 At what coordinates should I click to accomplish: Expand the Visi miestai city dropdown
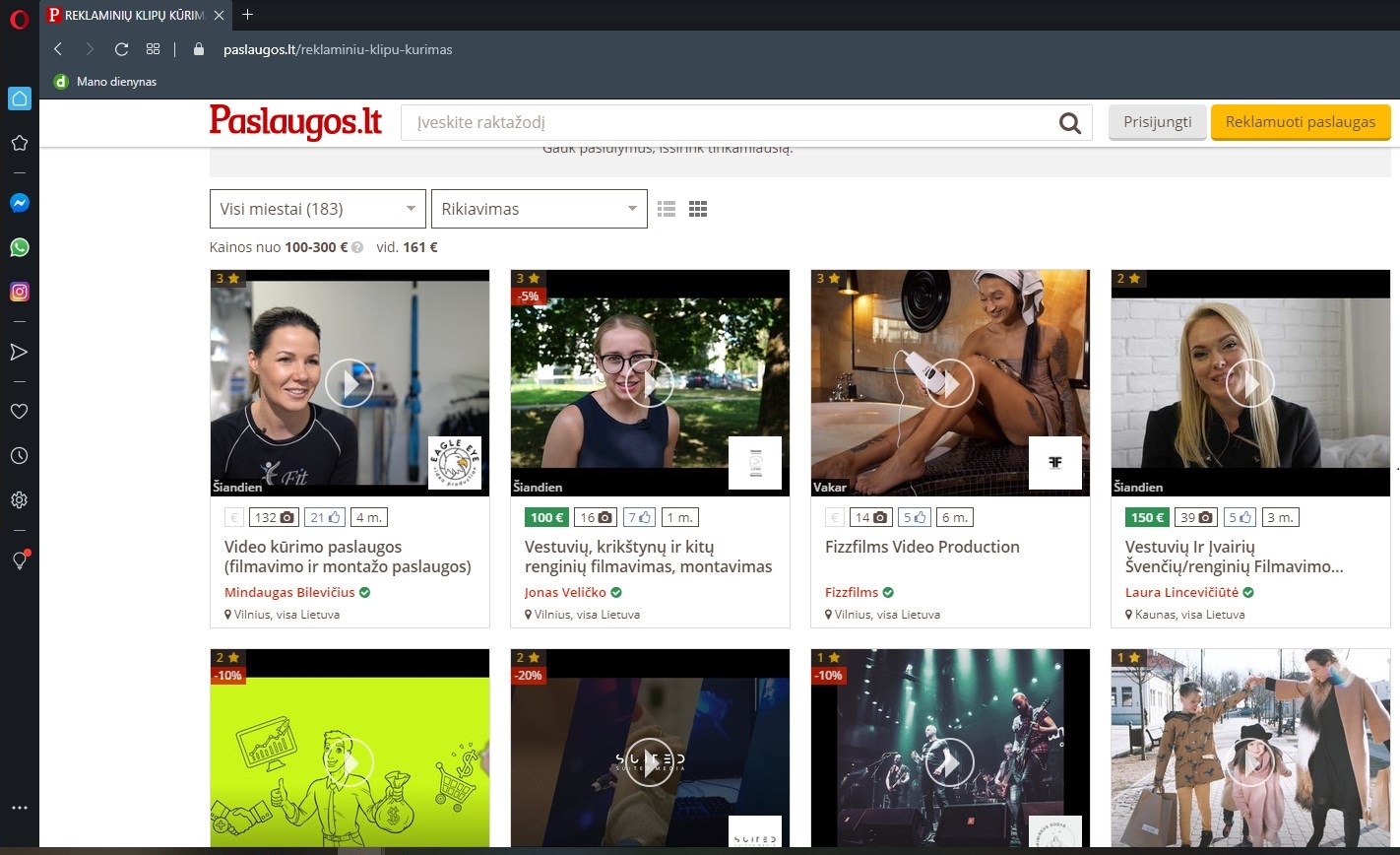click(317, 209)
